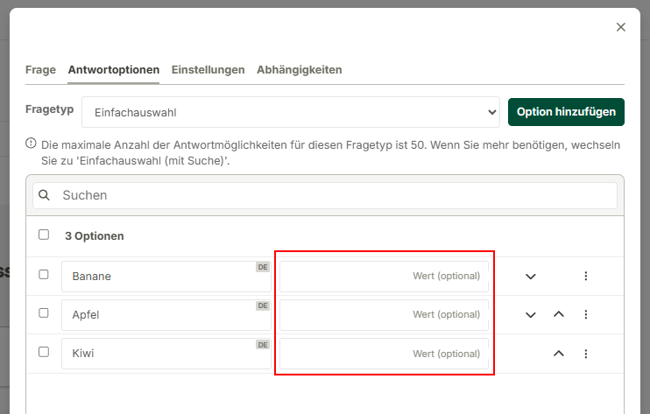The width and height of the screenshot is (650, 414).
Task: Move Apfel down with the down chevron
Action: (531, 315)
